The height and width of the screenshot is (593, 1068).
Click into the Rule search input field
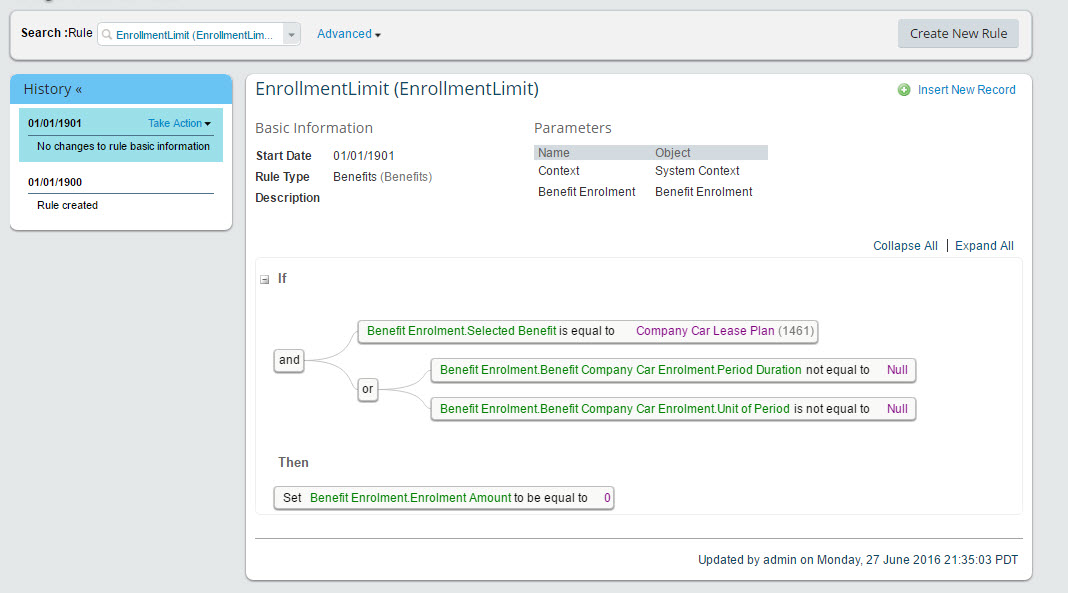(x=194, y=35)
